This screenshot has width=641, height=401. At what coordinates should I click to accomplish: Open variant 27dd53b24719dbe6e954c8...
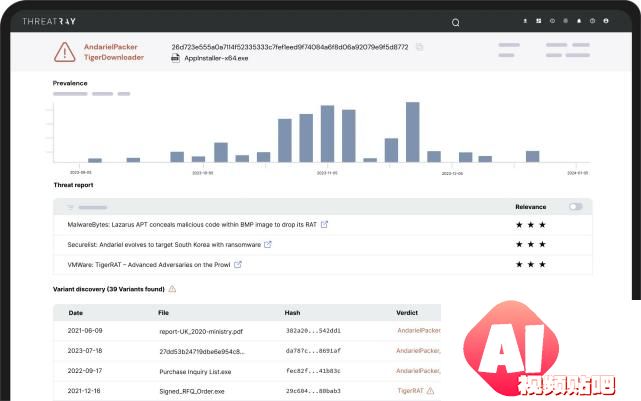(x=202, y=352)
